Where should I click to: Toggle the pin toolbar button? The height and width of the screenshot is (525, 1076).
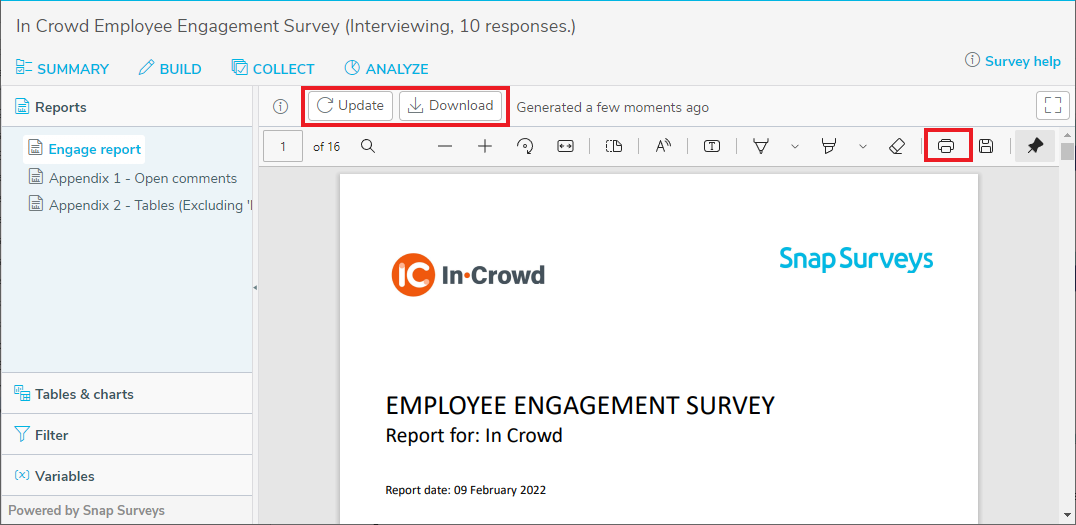click(1035, 146)
